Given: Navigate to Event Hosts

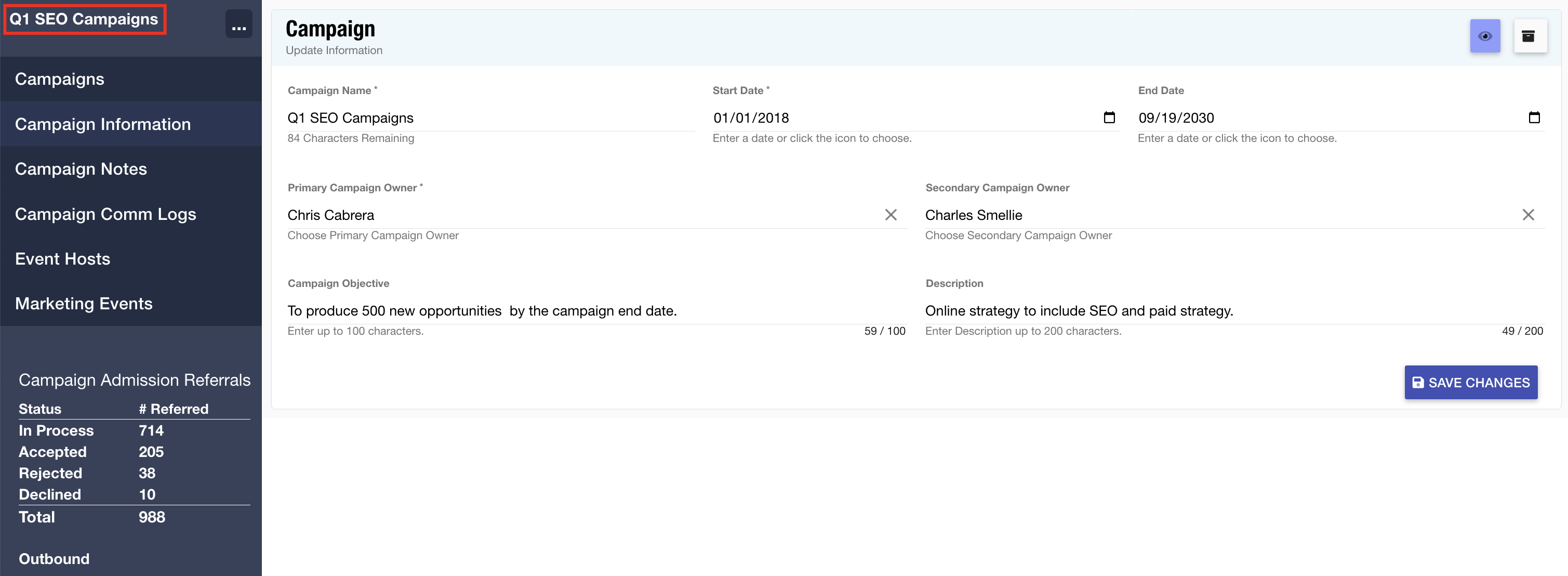Looking at the screenshot, I should (63, 259).
